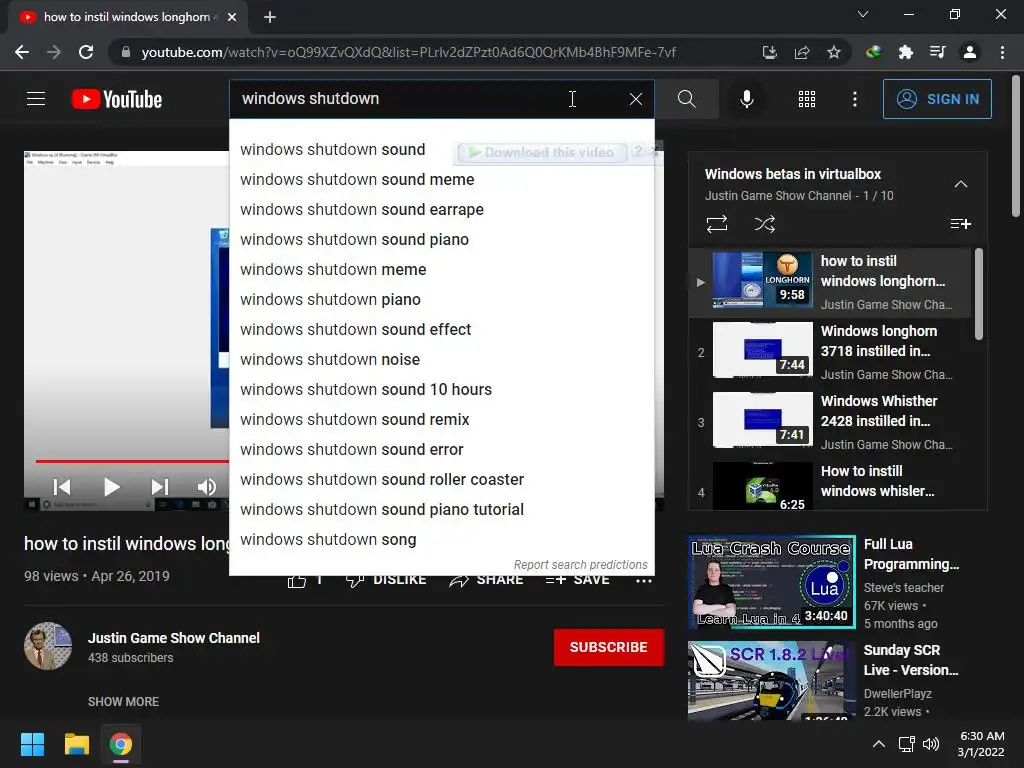Open a new browser tab

pos(270,17)
